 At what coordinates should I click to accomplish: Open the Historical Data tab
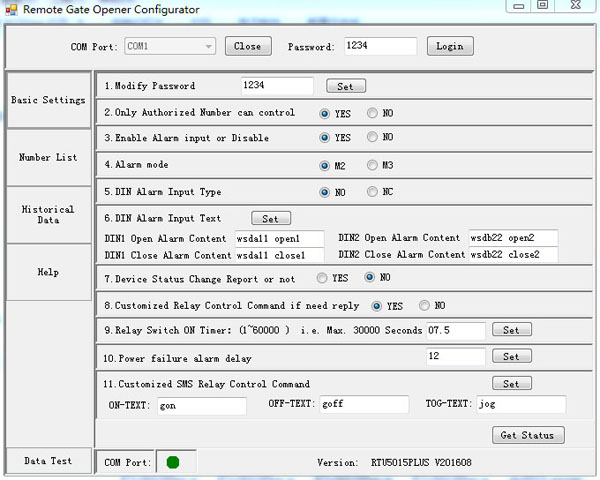point(48,215)
